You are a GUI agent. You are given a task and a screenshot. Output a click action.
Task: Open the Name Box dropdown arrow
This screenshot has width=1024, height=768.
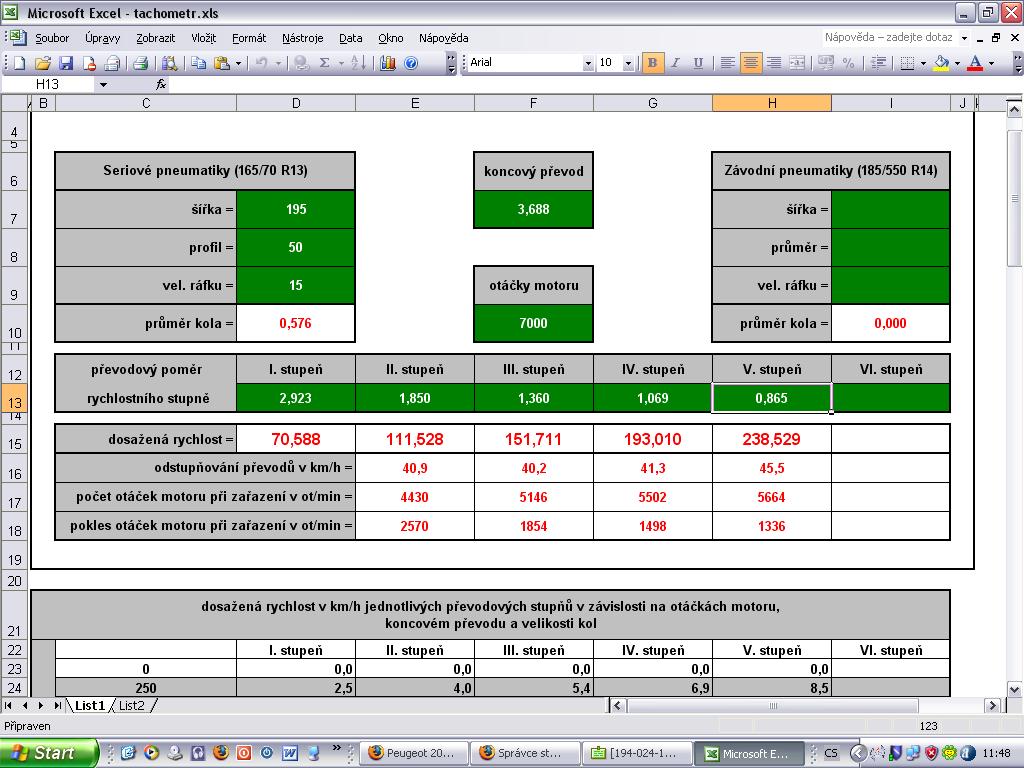(102, 85)
